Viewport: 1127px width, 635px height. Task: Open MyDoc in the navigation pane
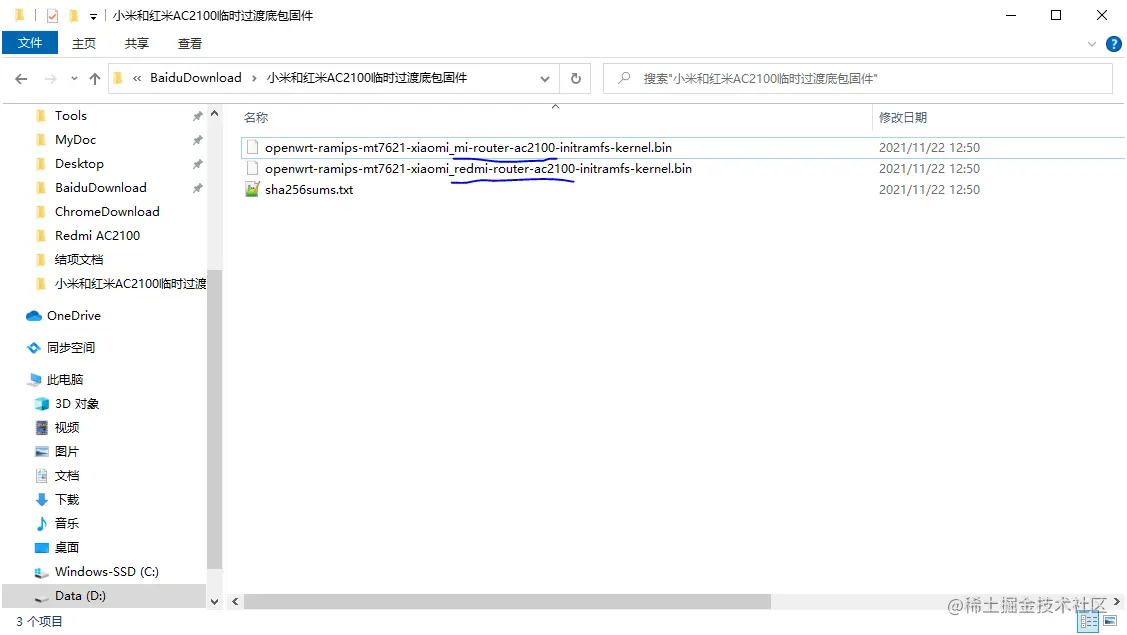(x=75, y=140)
